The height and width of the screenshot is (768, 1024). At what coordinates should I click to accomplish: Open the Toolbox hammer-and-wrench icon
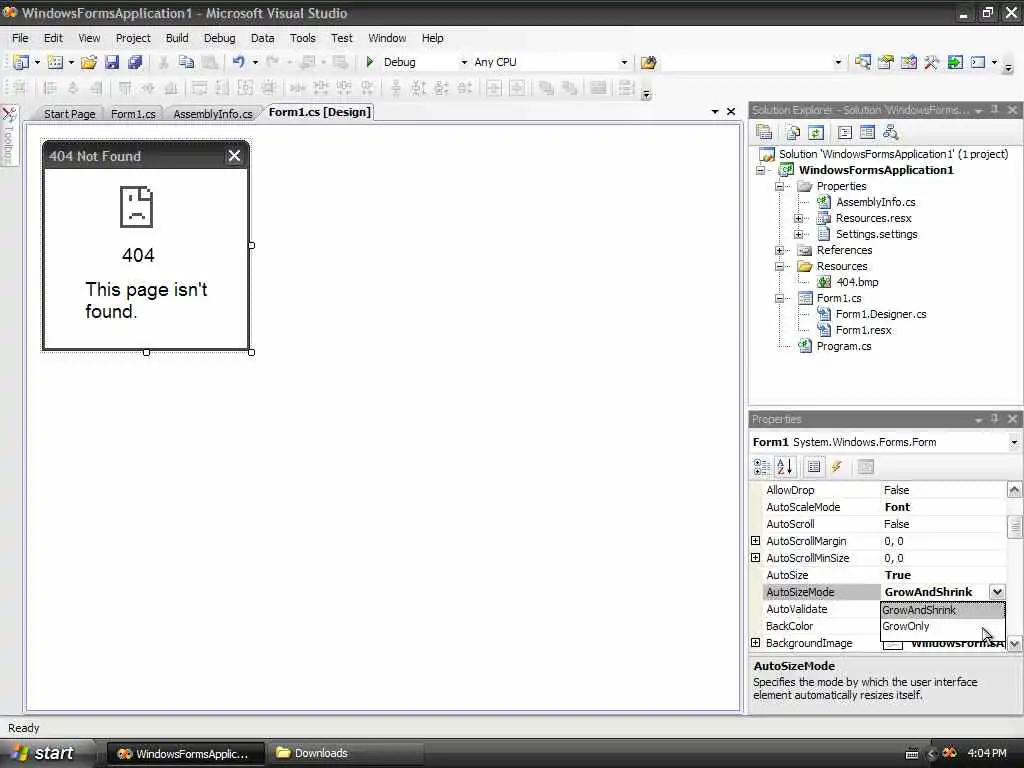coord(931,62)
